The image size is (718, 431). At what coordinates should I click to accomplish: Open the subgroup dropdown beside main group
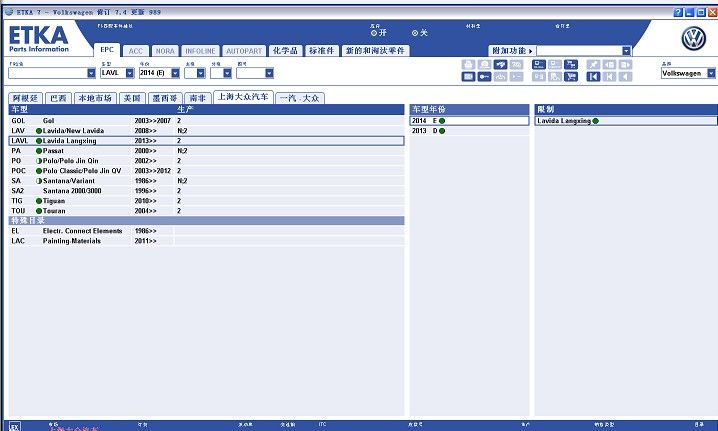point(227,73)
